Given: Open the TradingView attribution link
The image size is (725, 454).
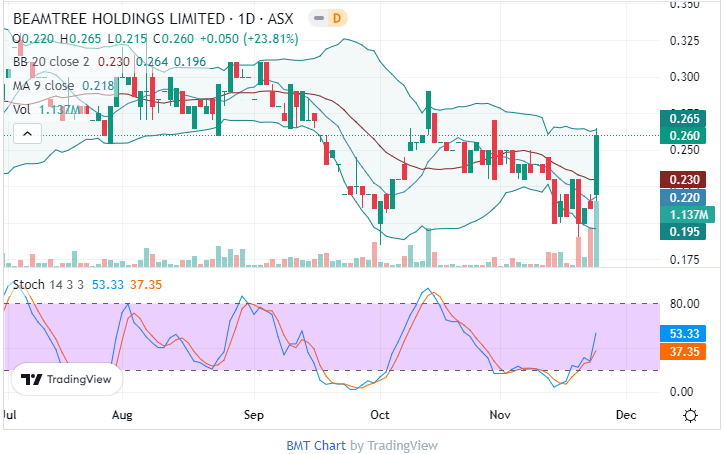Looking at the screenshot, I should (x=402, y=445).
